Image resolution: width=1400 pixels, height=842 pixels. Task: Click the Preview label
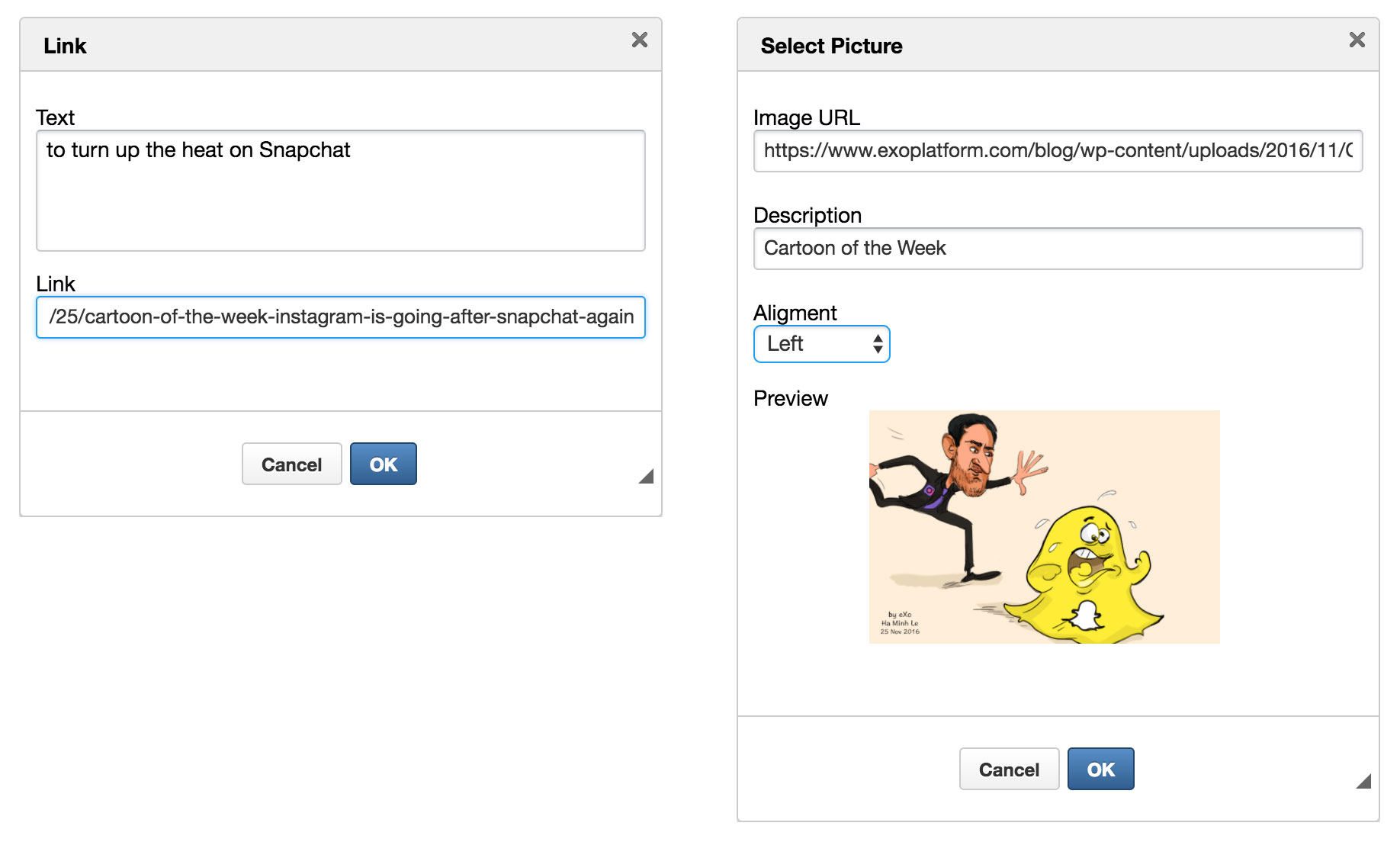(790, 398)
